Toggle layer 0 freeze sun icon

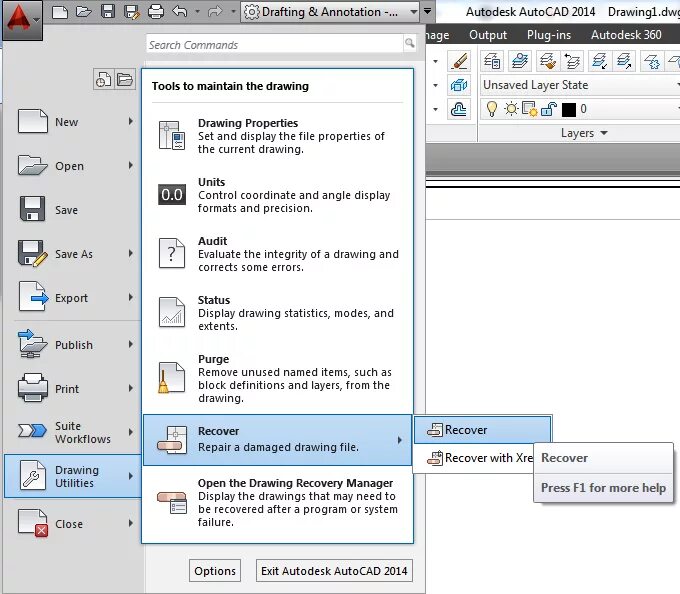coord(511,108)
